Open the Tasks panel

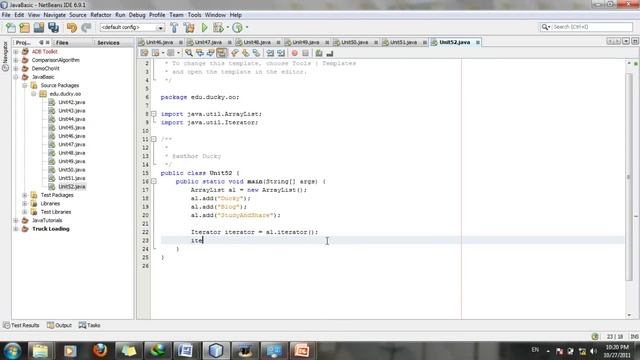point(89,325)
